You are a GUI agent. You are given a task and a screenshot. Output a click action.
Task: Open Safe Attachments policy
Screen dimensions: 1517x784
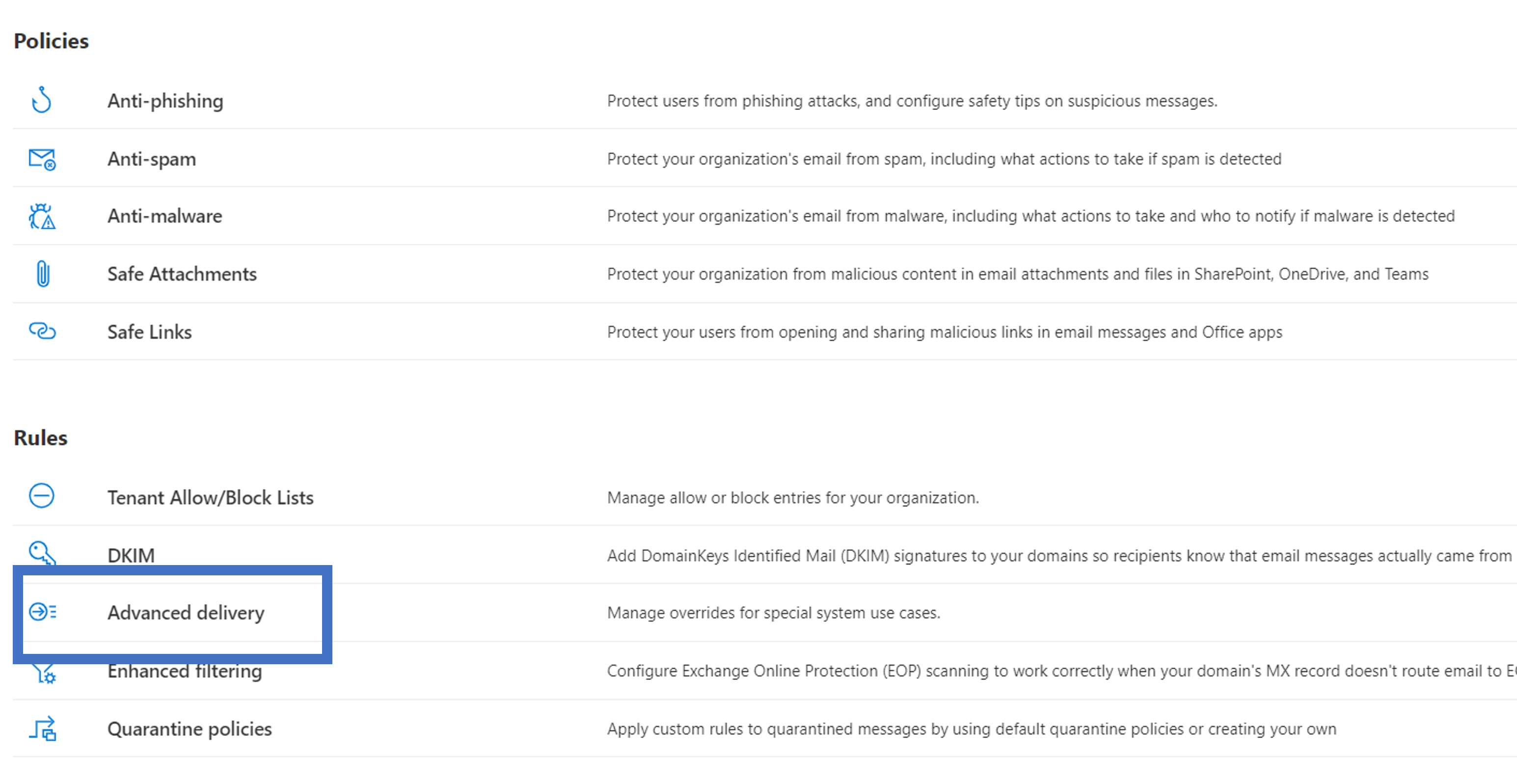[181, 274]
